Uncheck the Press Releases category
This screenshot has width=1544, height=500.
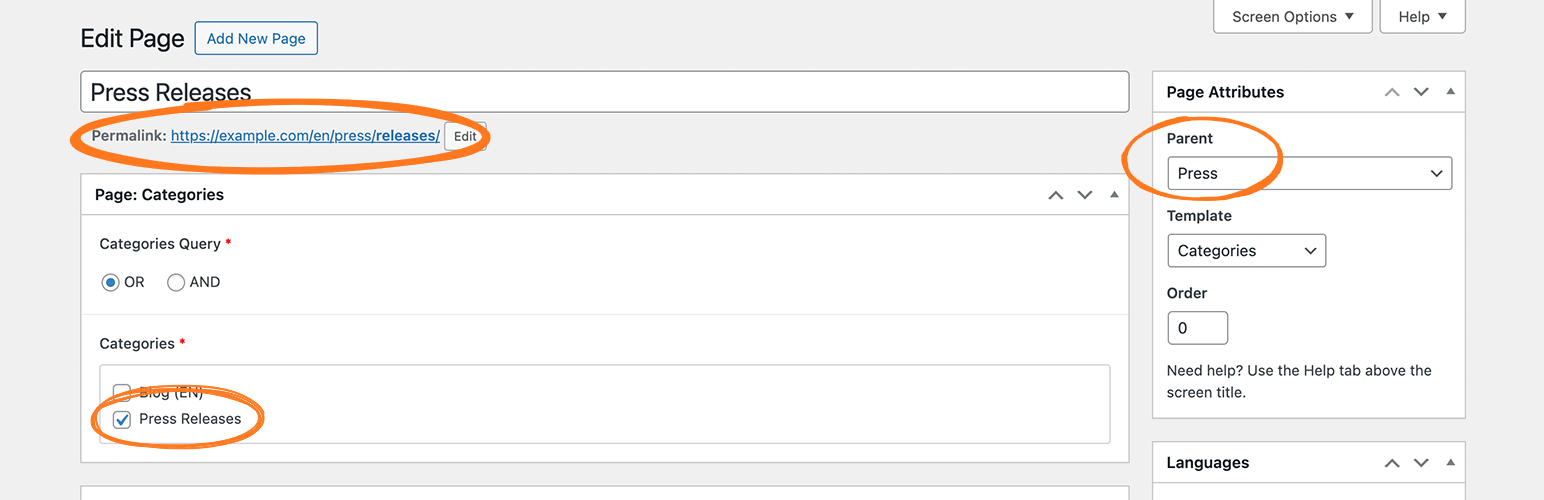[x=122, y=420]
